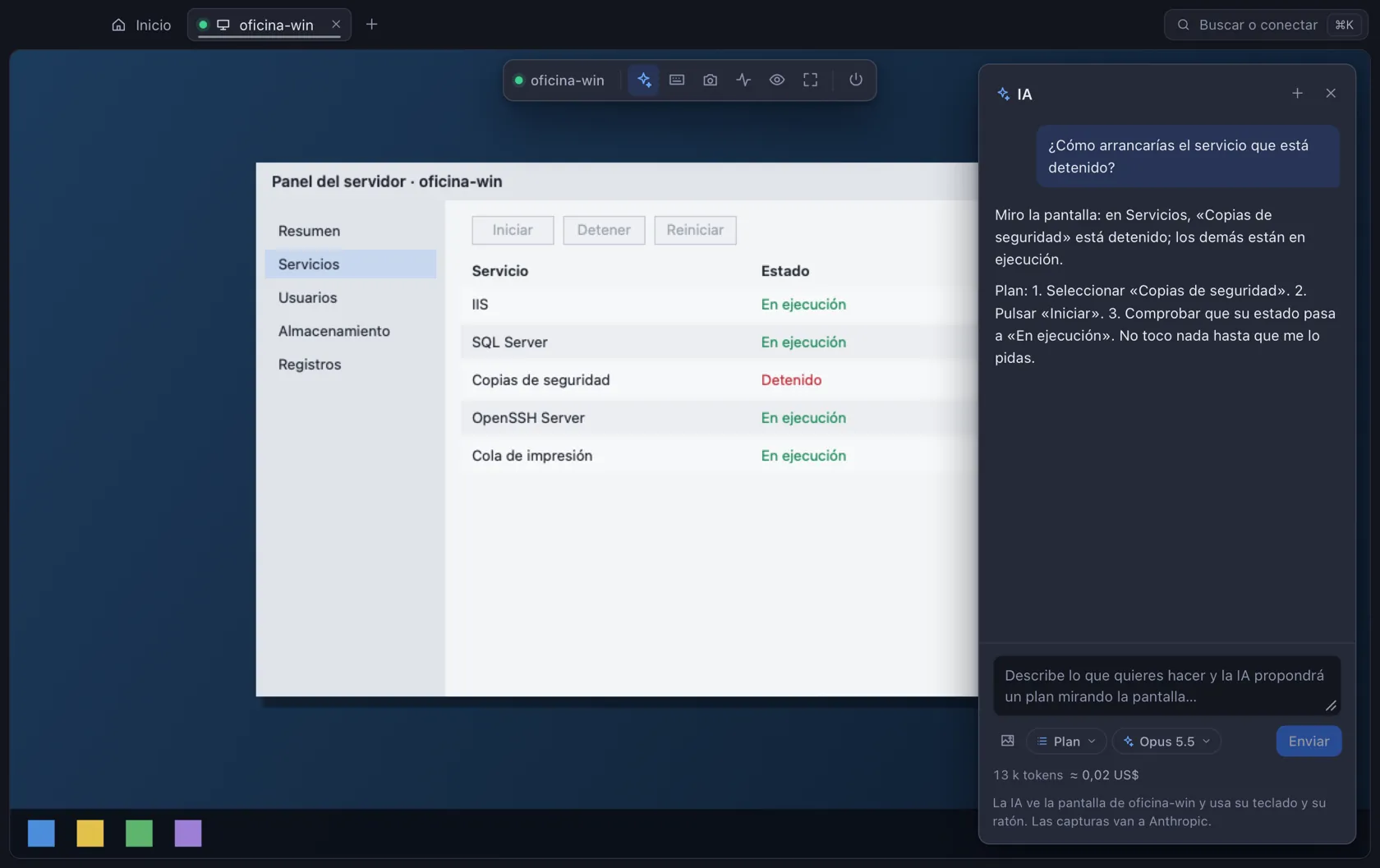Close the IA panel

1331,94
